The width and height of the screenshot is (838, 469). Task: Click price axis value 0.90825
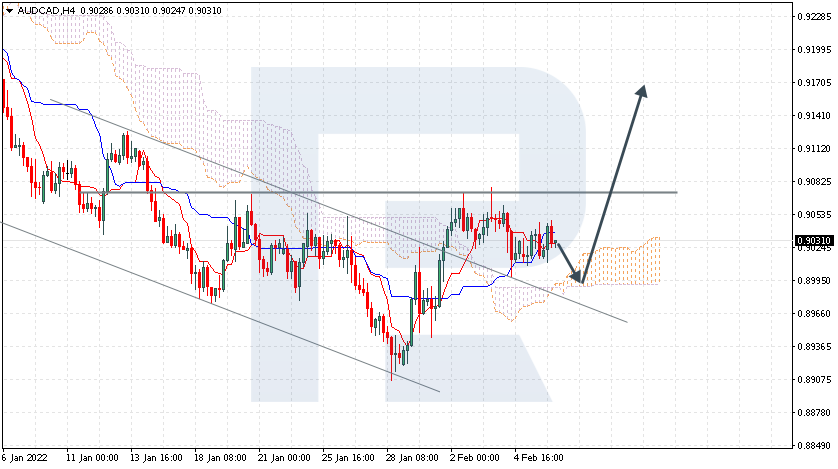[814, 182]
